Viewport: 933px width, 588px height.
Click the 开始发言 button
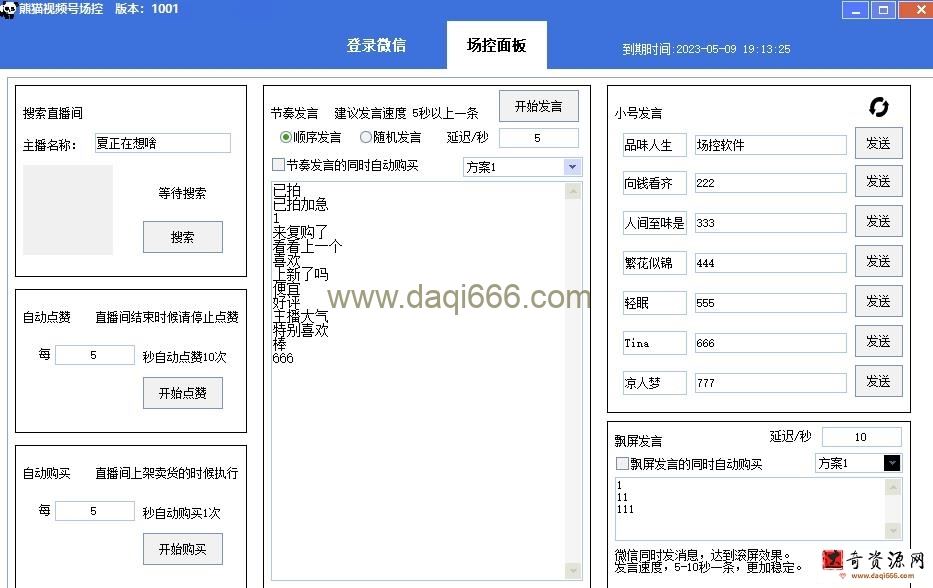click(x=538, y=106)
